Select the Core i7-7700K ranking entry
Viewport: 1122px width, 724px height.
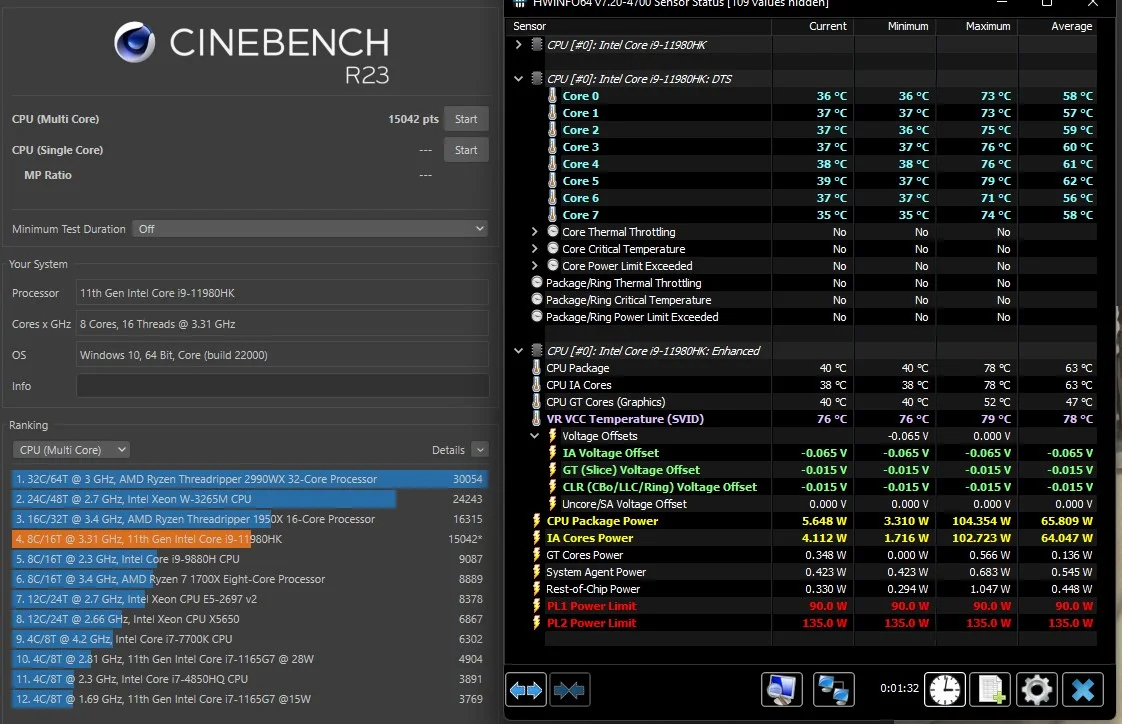point(250,639)
